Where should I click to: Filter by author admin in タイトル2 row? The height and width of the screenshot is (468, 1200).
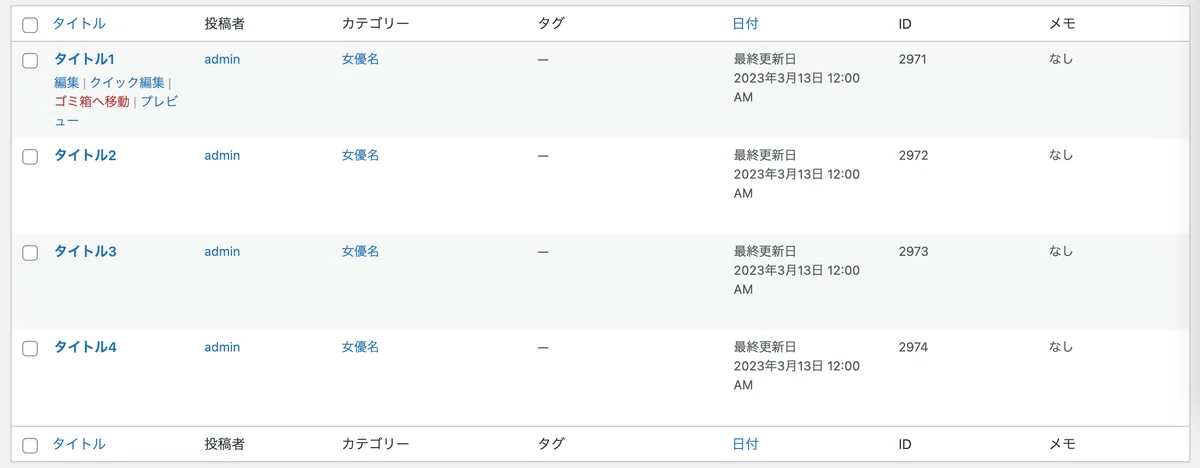(x=222, y=156)
